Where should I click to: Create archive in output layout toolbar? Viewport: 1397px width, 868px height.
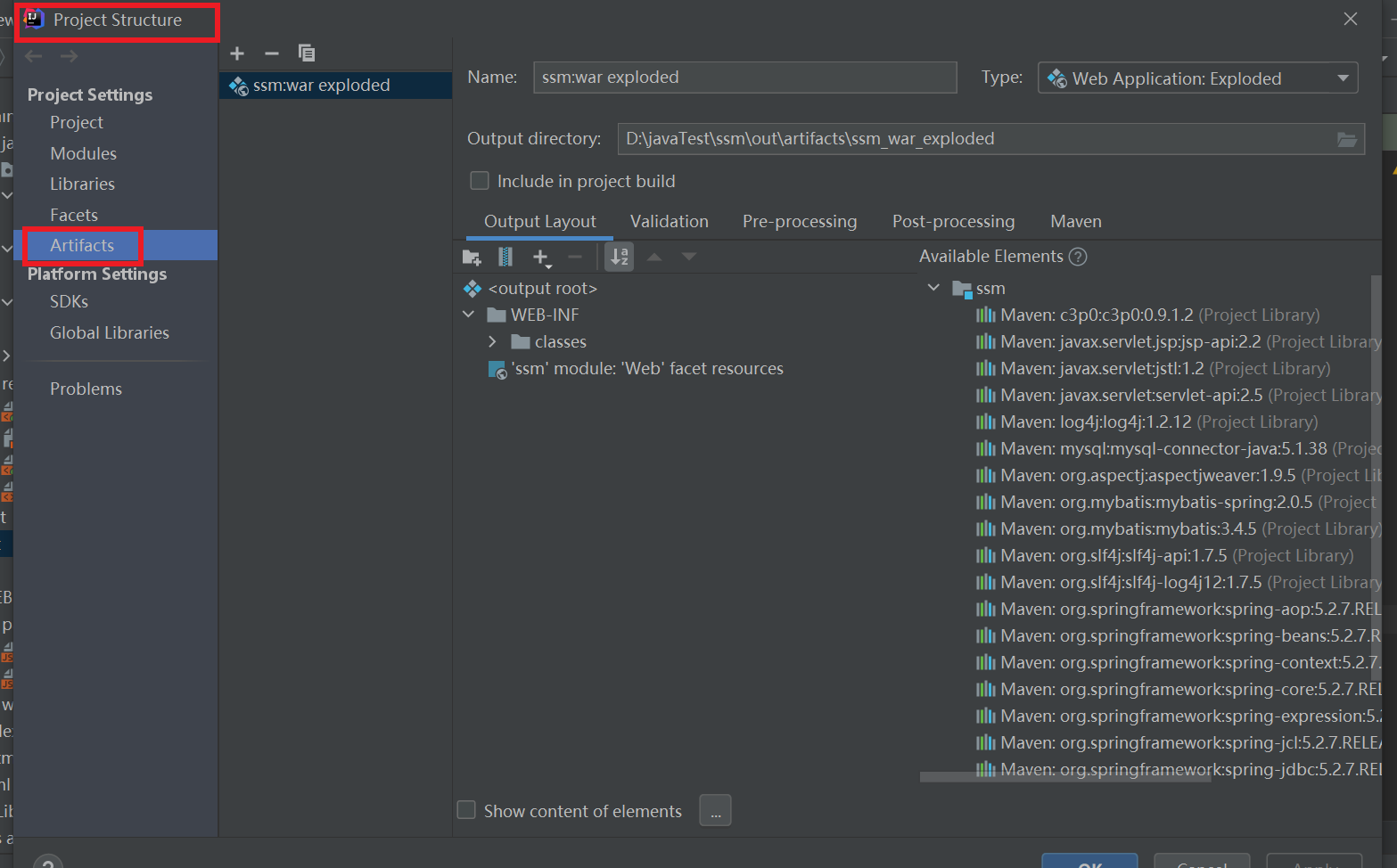tap(505, 258)
